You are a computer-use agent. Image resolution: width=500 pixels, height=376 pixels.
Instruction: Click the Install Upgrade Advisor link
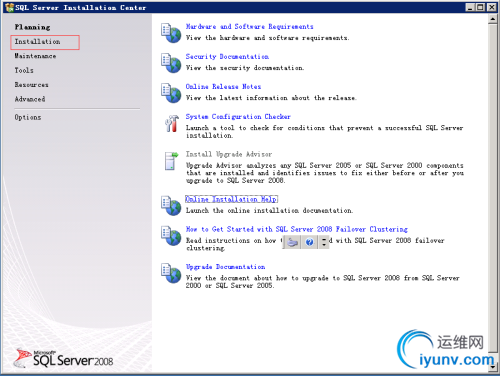point(229,154)
